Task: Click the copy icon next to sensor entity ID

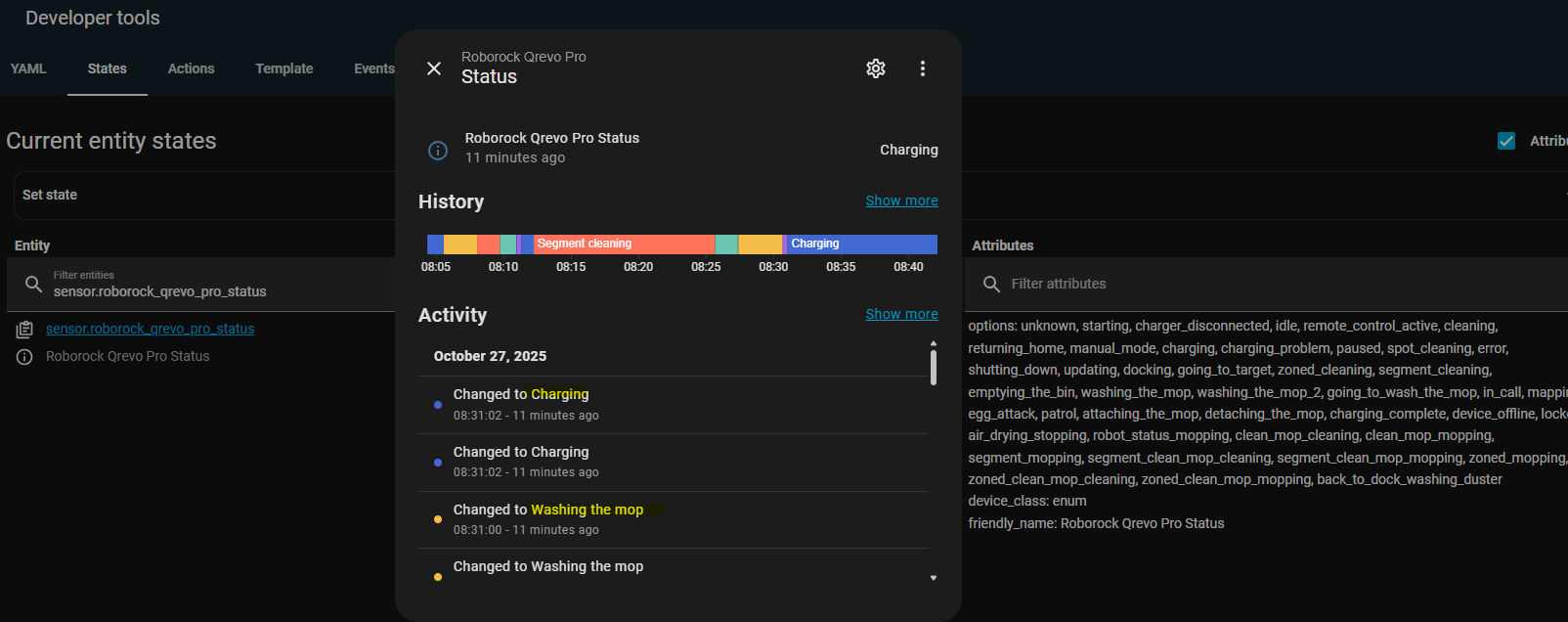Action: click(x=24, y=330)
